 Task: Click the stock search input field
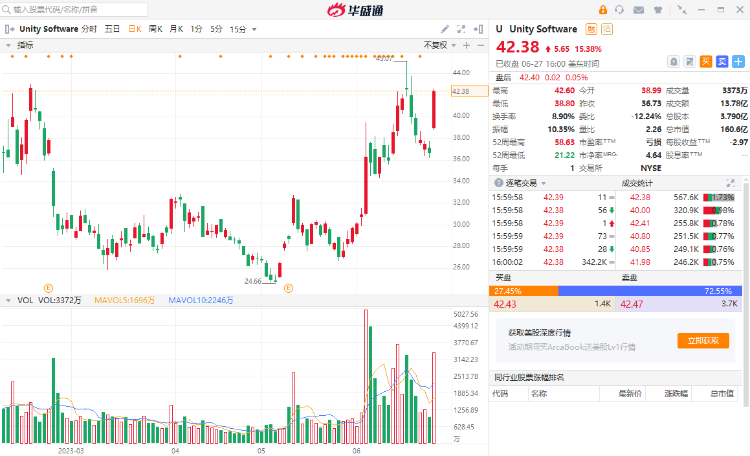[x=74, y=9]
